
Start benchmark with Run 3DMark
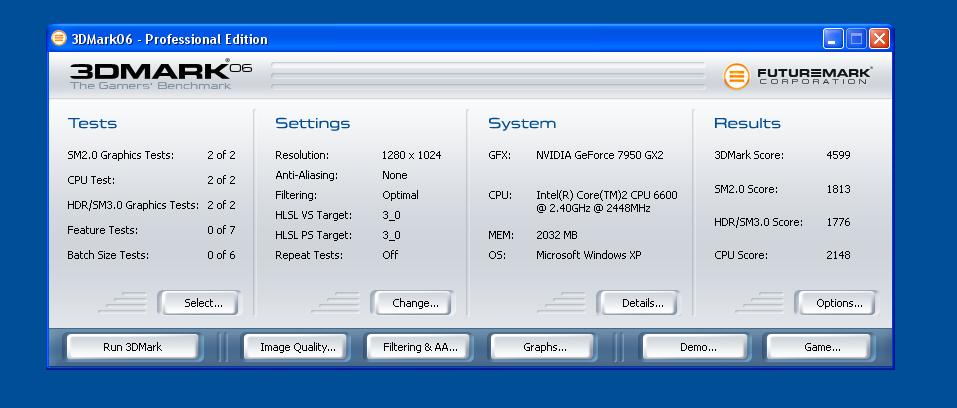[x=132, y=347]
